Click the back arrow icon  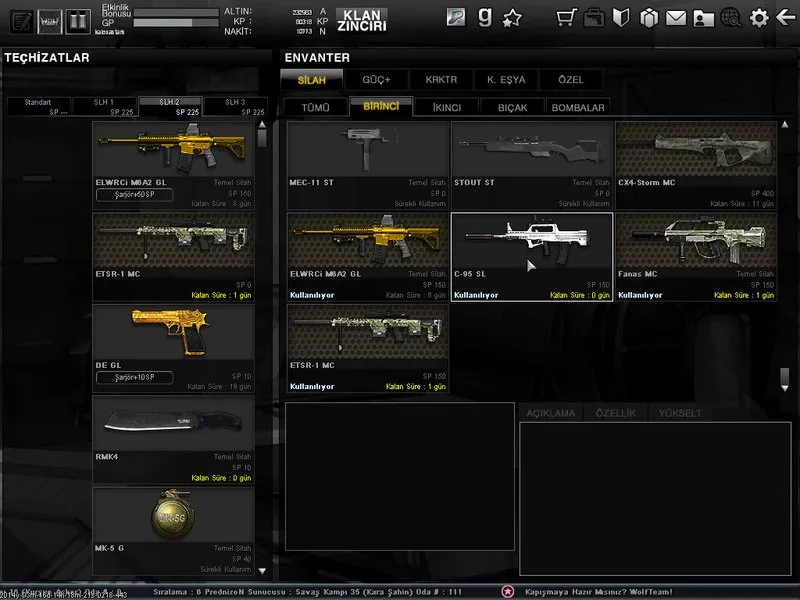coord(786,18)
